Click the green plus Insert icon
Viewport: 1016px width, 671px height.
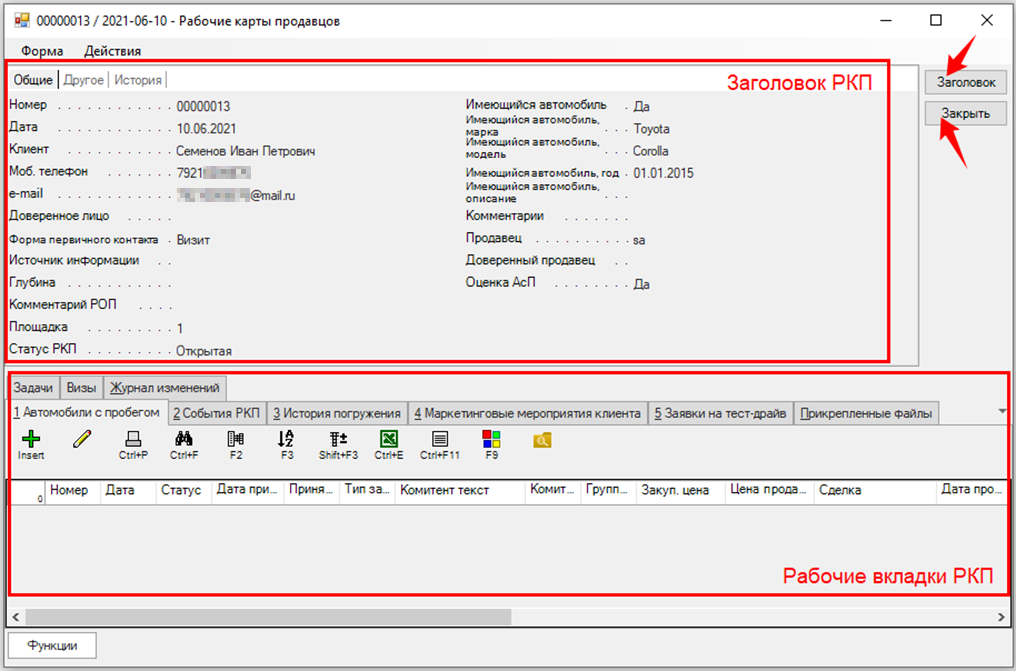point(31,439)
